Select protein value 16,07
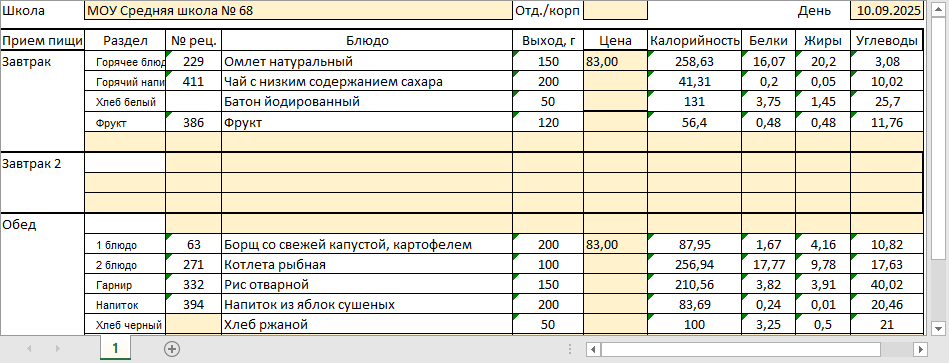The width and height of the screenshot is (949, 363). (769, 61)
